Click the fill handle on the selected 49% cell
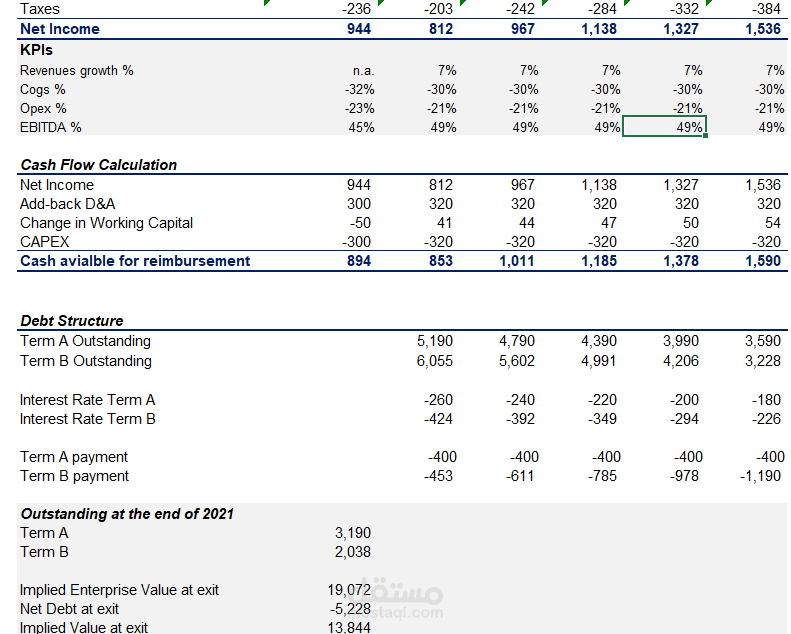 pyautogui.click(x=705, y=135)
